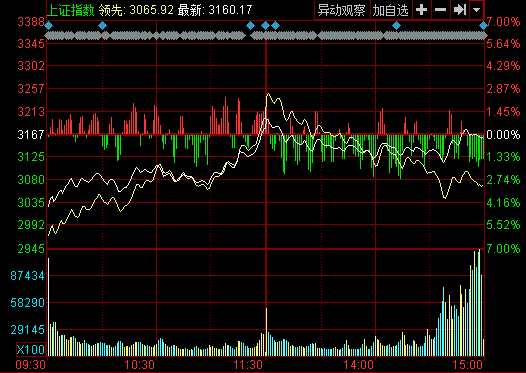Click the X100 volume unit label

coord(31,350)
